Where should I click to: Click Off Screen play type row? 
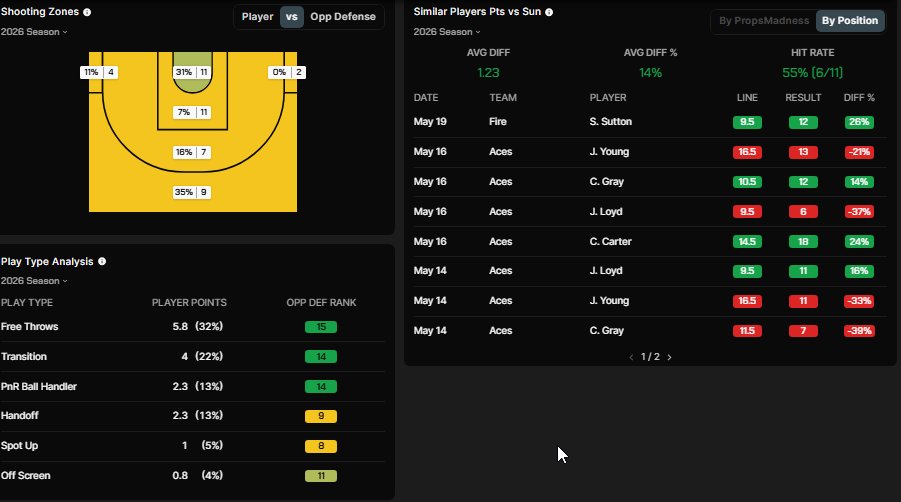(x=192, y=476)
